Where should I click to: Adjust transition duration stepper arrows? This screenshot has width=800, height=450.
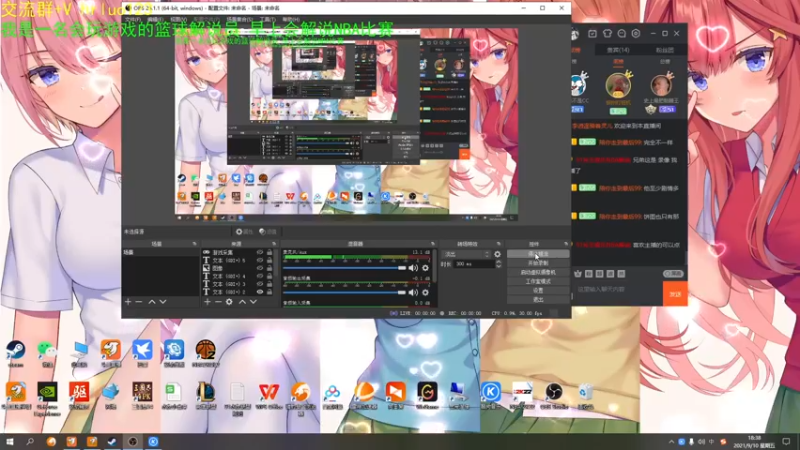point(498,264)
